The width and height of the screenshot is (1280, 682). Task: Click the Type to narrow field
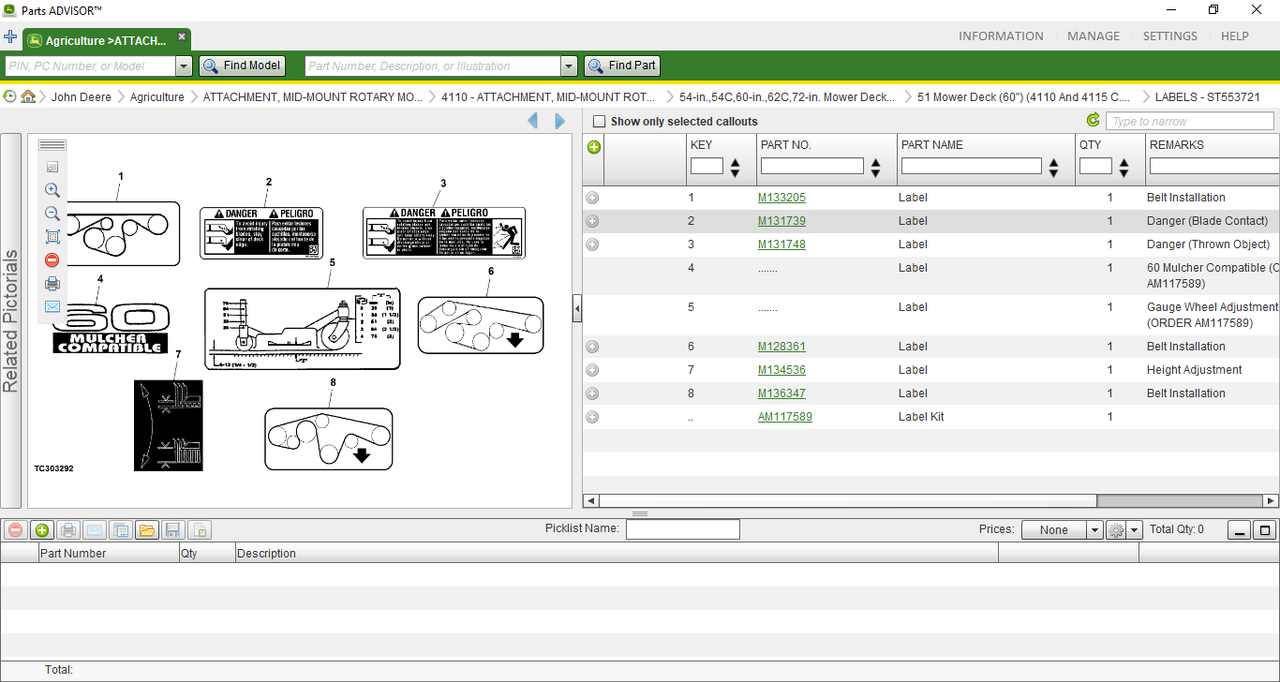[x=1190, y=121]
